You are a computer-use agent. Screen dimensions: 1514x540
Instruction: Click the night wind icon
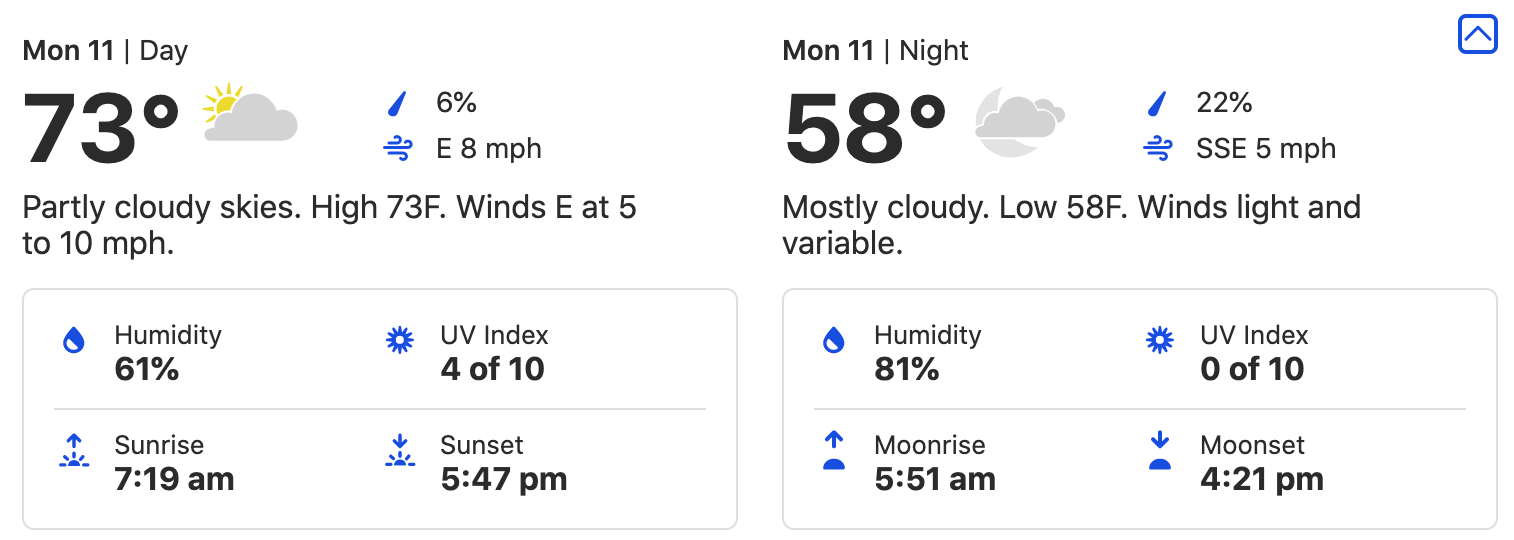pyautogui.click(x=1158, y=150)
